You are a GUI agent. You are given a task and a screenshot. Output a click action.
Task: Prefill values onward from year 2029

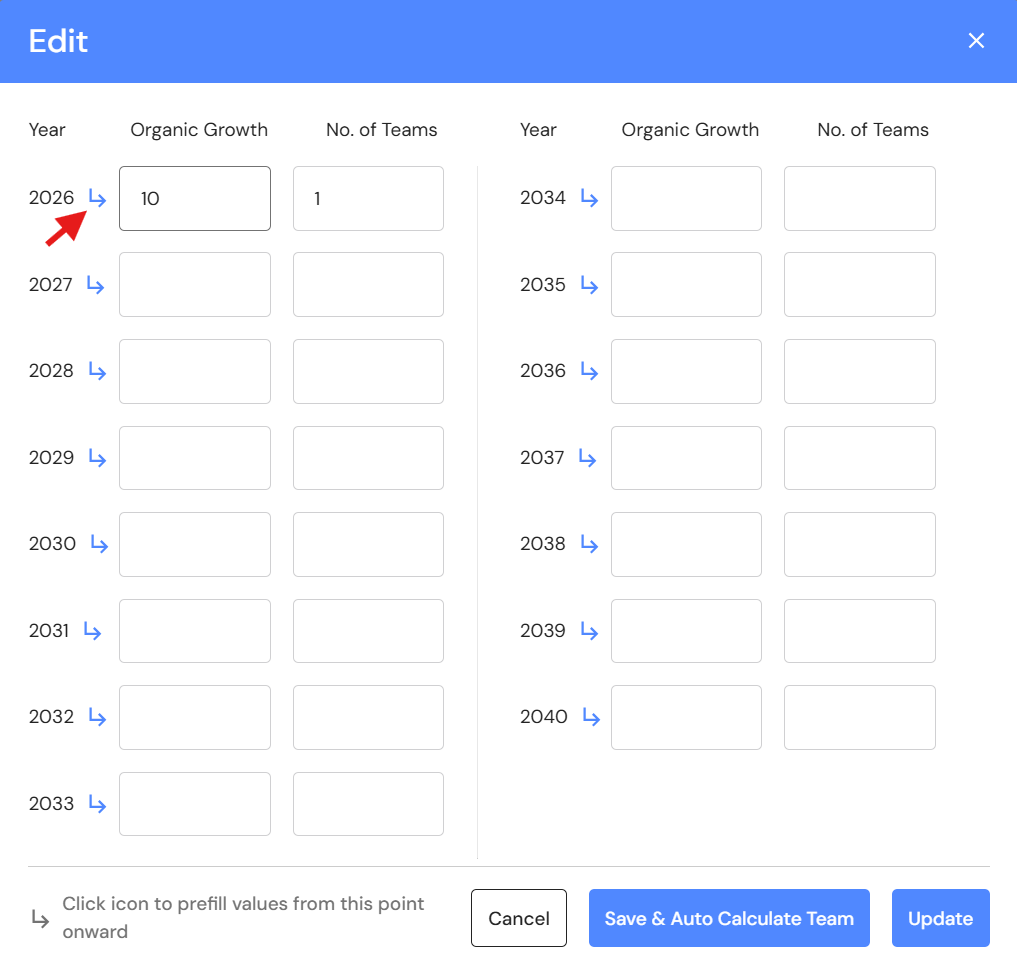97,458
